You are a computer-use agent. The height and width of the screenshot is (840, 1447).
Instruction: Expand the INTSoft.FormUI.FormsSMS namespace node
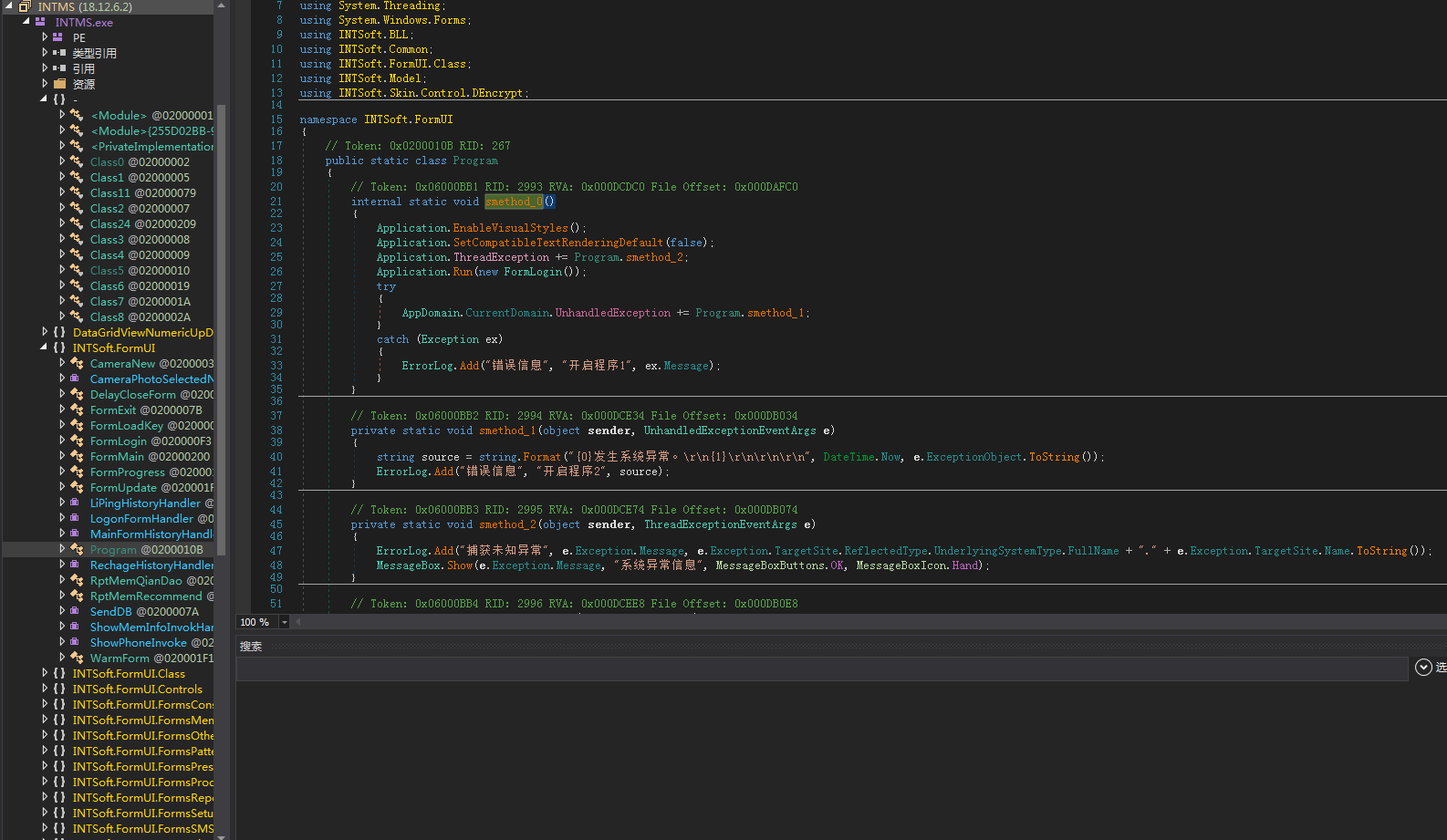(45, 828)
